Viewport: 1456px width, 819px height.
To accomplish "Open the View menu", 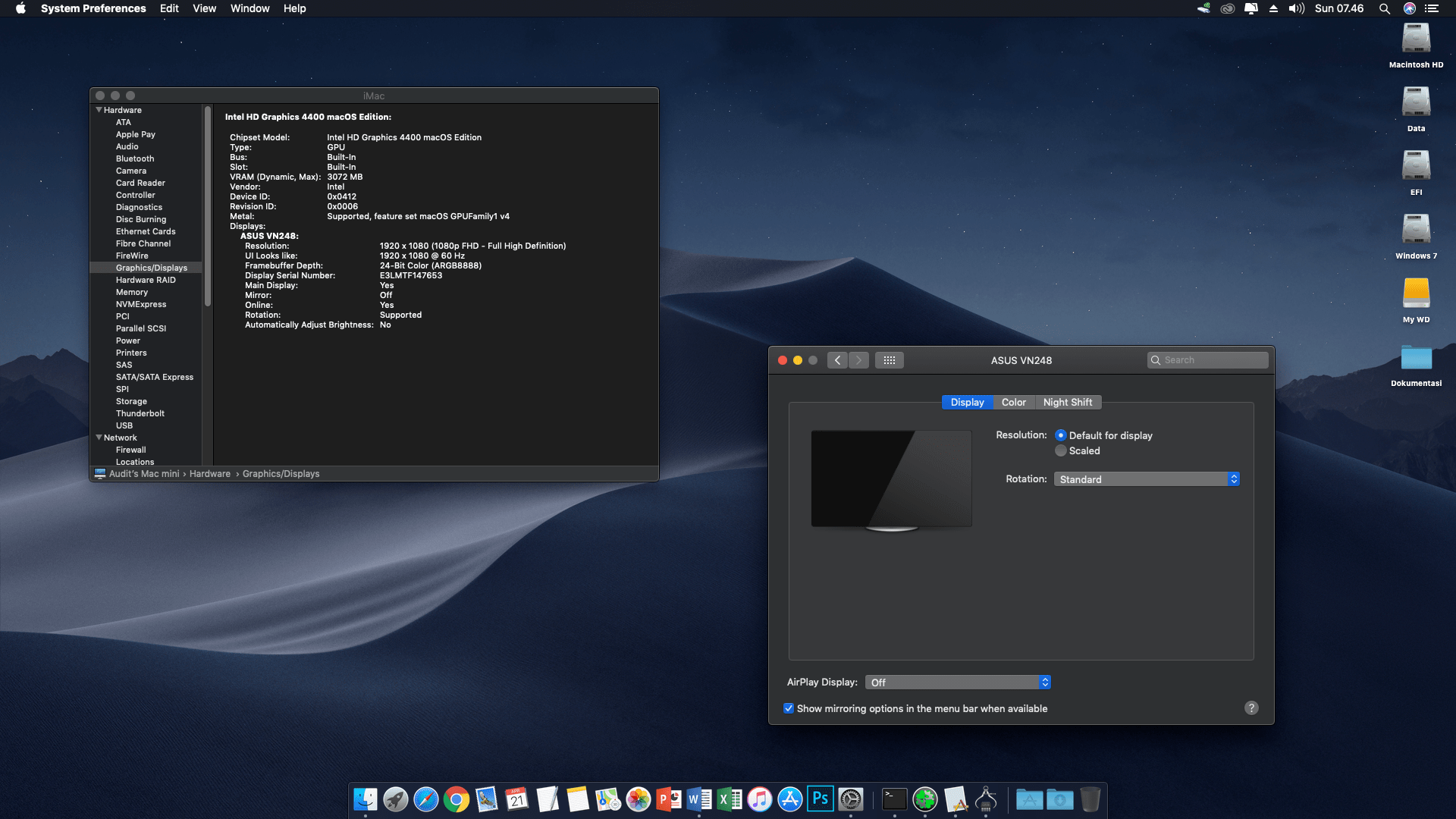I will [204, 8].
